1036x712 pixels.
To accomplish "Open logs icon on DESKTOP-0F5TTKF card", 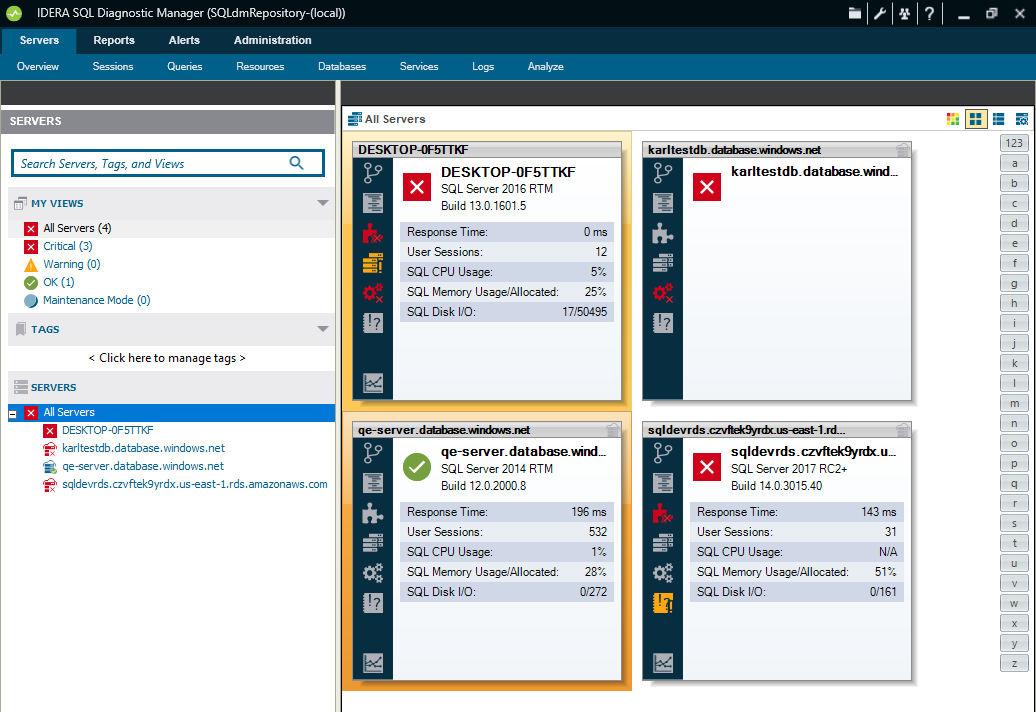I will [x=373, y=323].
